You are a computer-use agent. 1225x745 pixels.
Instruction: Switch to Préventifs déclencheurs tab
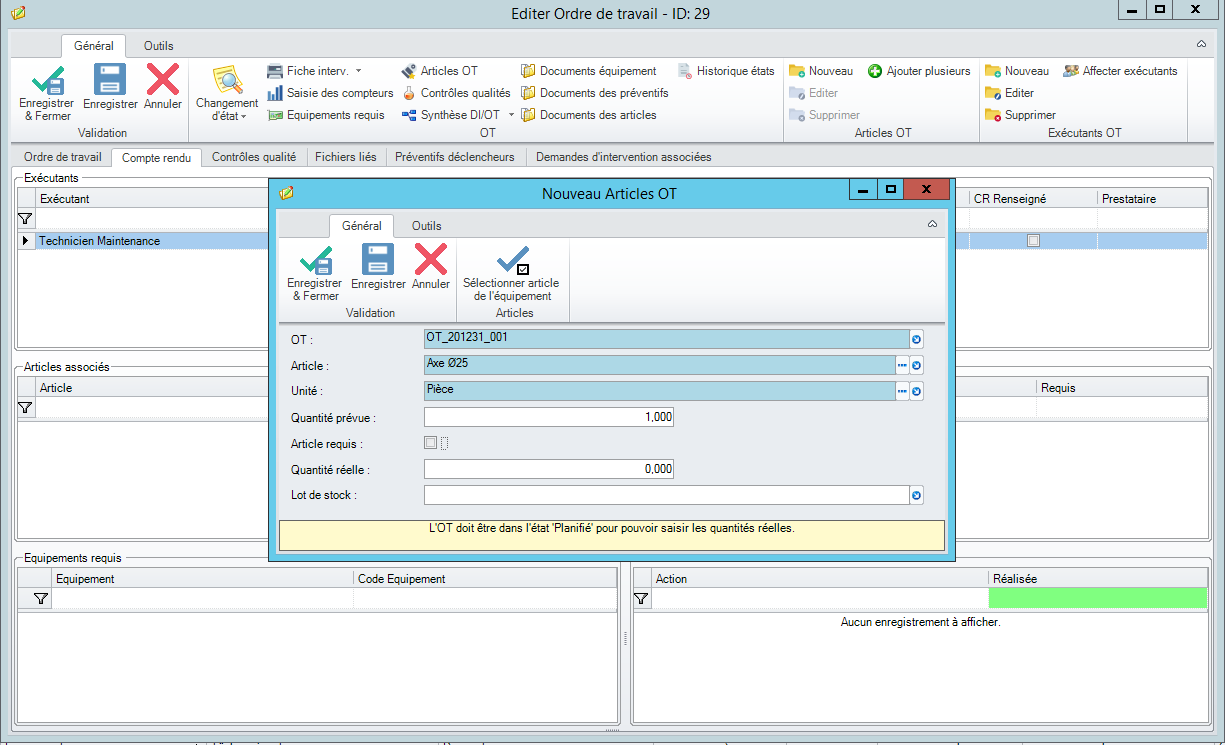[x=455, y=157]
